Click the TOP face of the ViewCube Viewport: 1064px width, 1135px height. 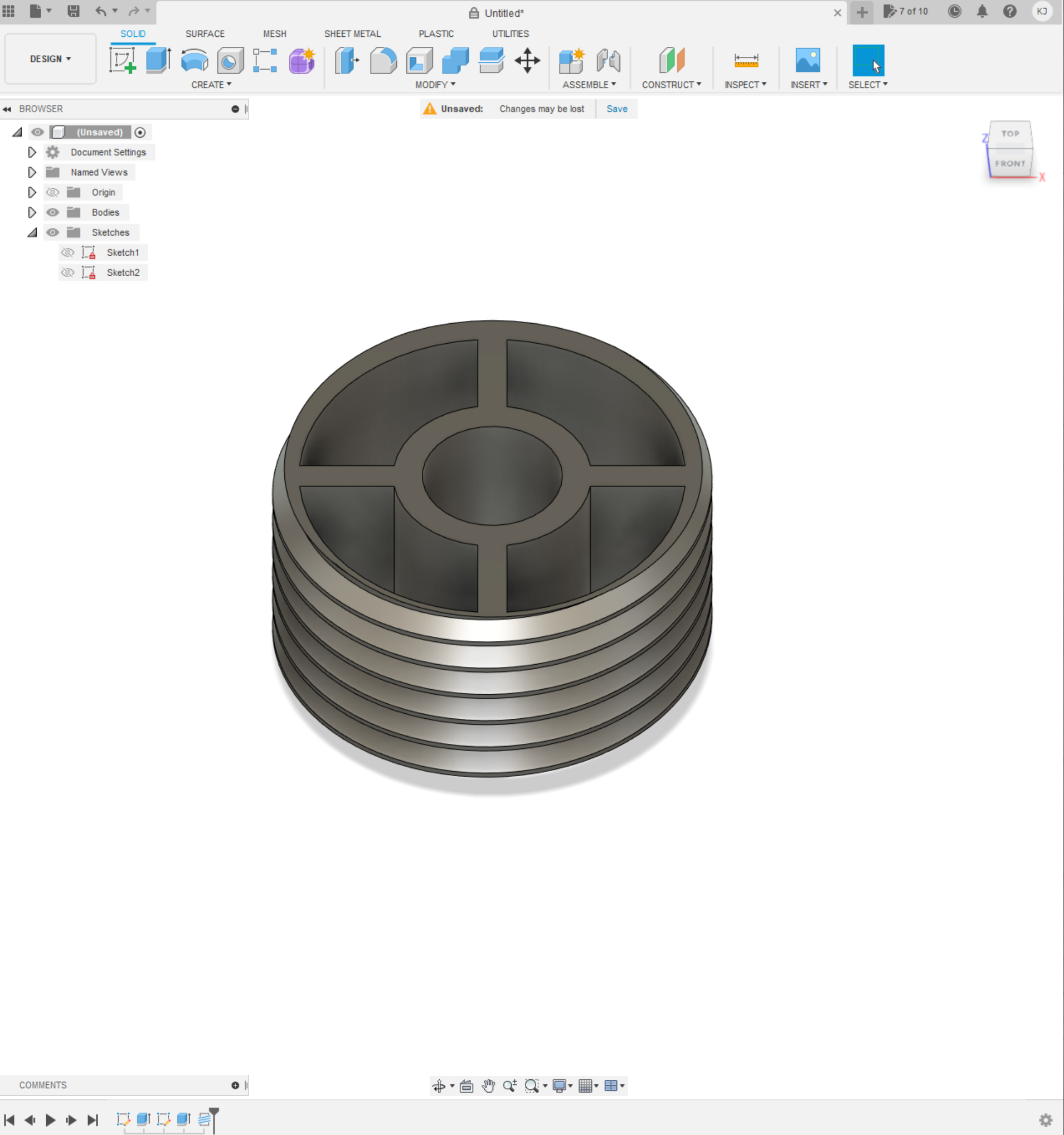(1010, 134)
